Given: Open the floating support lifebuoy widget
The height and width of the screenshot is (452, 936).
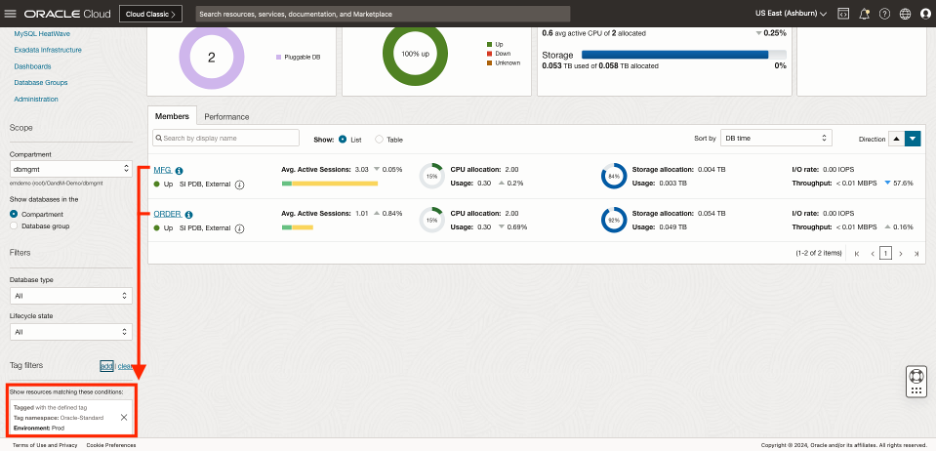Looking at the screenshot, I should coord(916,382).
